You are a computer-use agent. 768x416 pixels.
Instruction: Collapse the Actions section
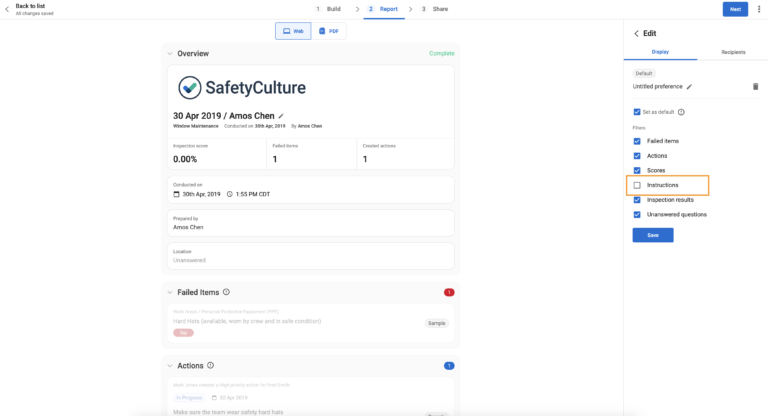coord(170,366)
